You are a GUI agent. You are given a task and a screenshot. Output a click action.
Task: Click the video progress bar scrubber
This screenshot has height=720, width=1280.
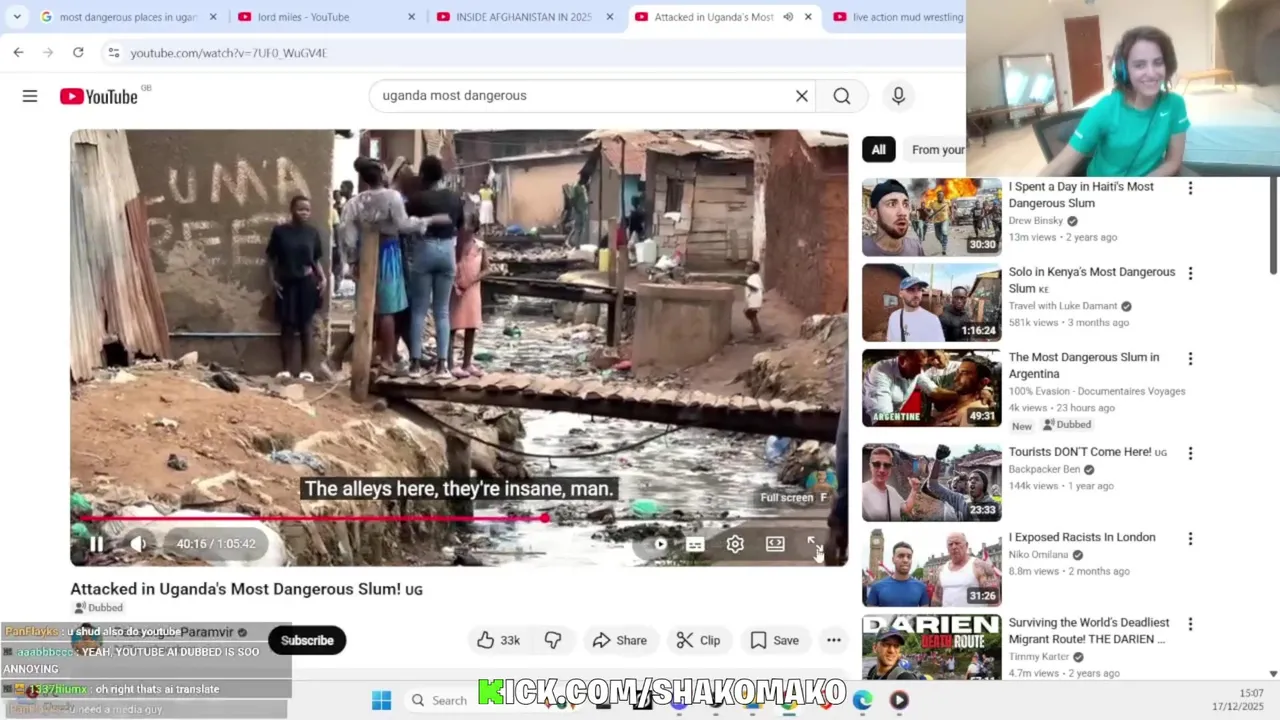click(x=545, y=518)
